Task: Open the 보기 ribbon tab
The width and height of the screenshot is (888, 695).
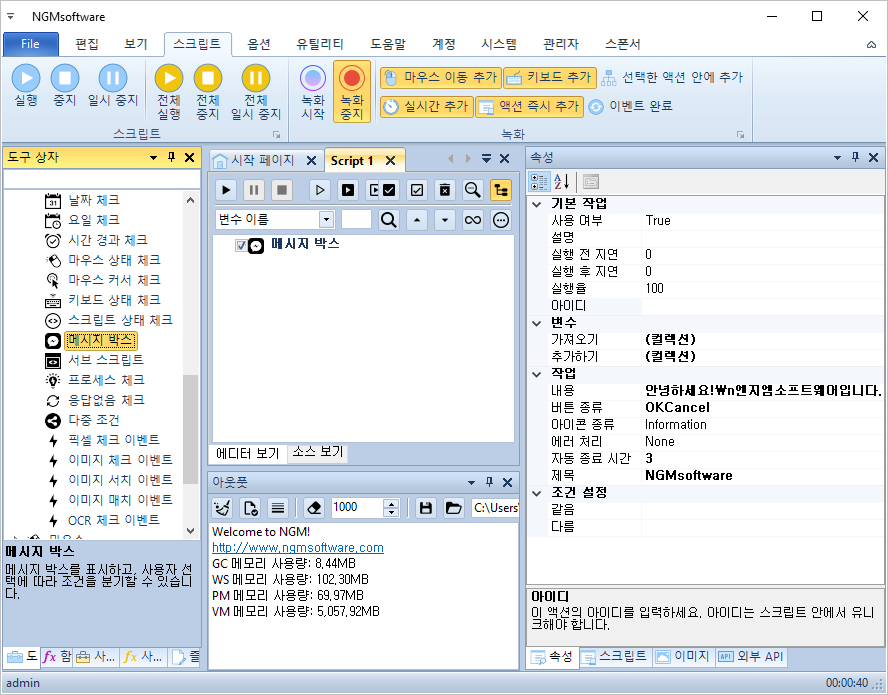Action: coord(136,44)
